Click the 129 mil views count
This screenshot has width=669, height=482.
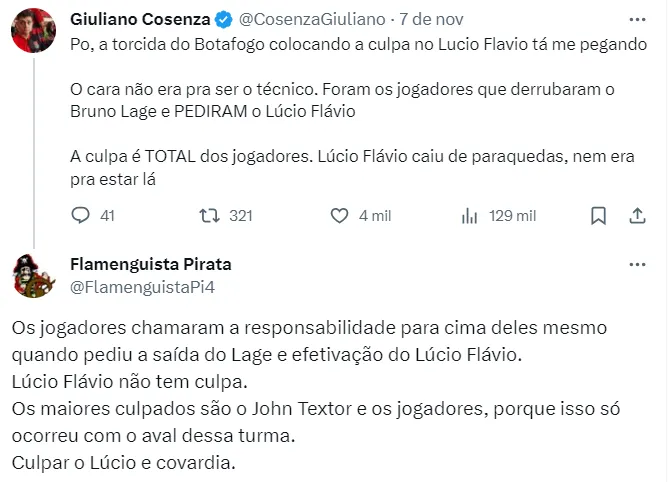(512, 215)
